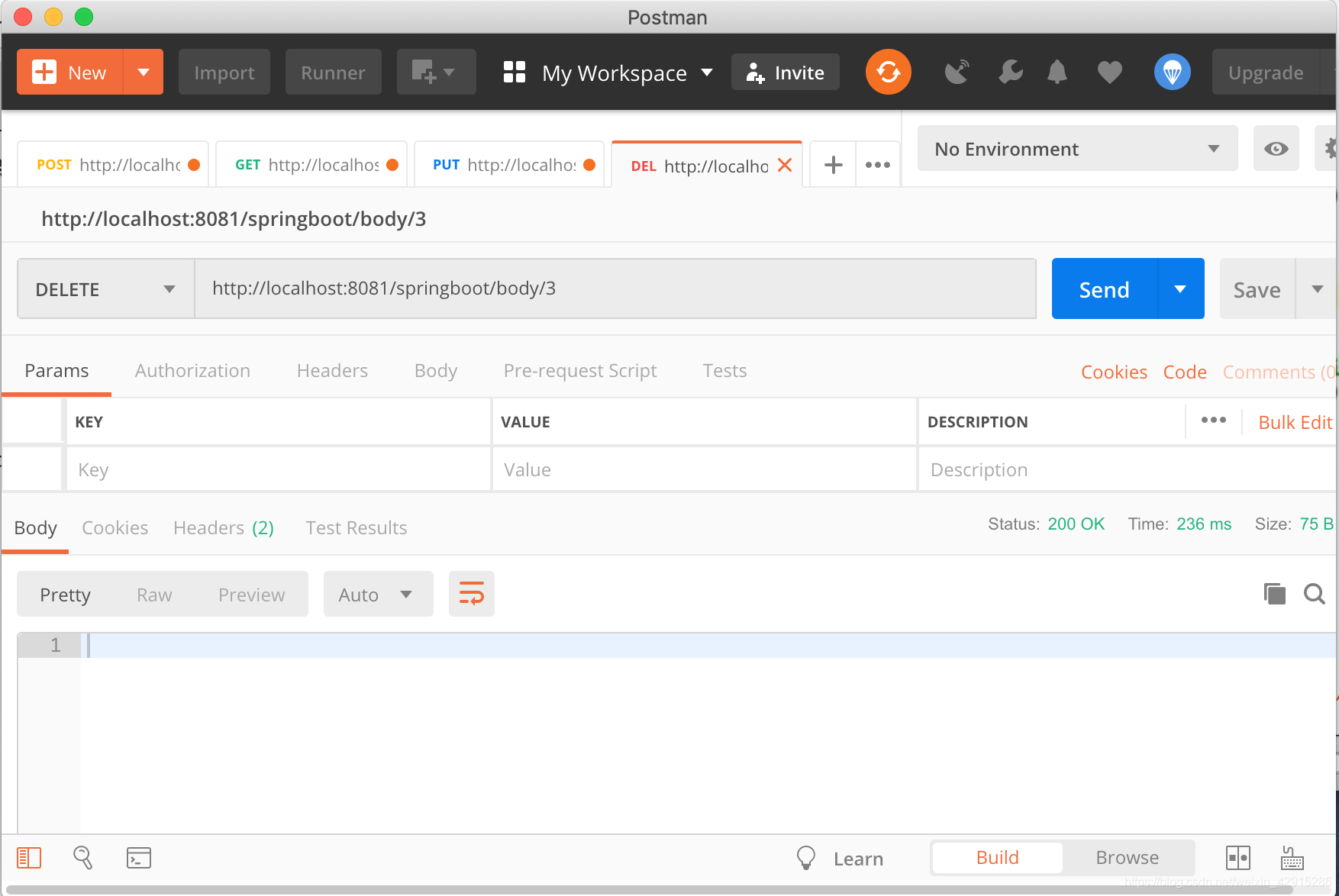The width and height of the screenshot is (1339, 896).
Task: Close the DEL request tab
Action: (x=785, y=165)
